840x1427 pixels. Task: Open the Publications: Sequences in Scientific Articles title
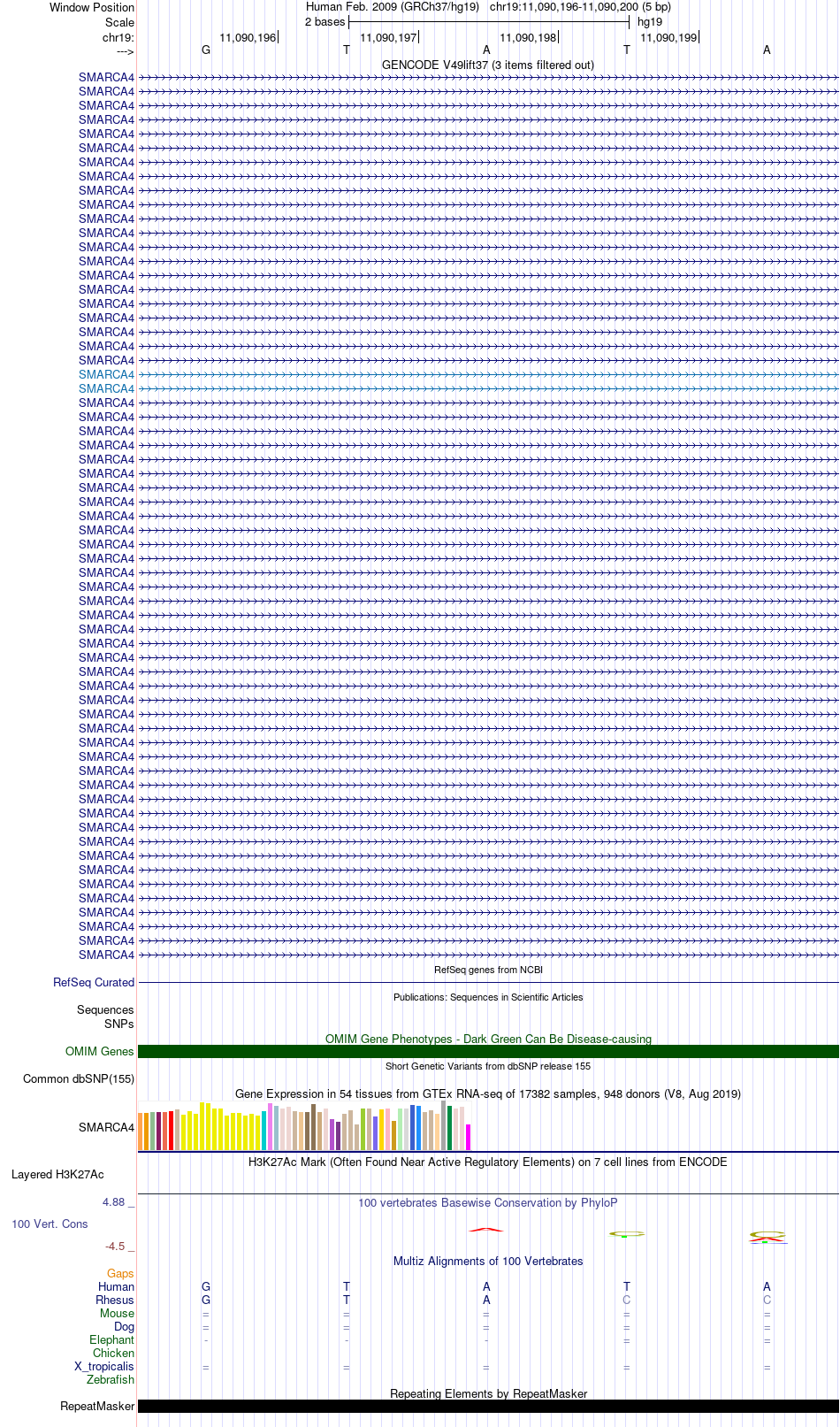click(488, 997)
